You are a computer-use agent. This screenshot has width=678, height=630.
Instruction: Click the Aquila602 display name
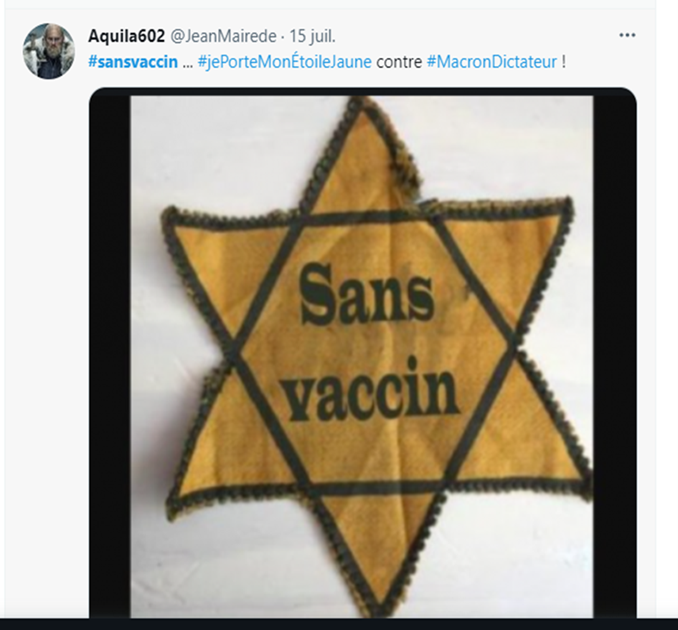[x=126, y=36]
